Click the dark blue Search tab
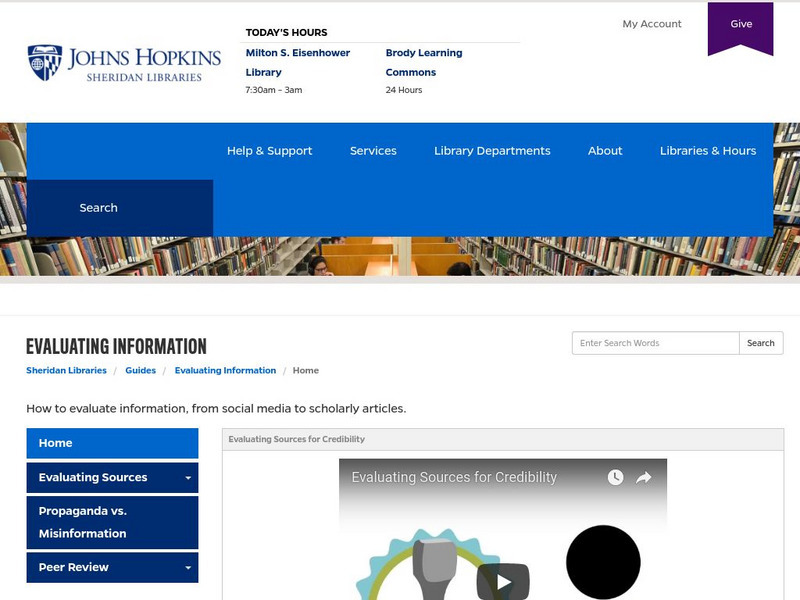This screenshot has height=600, width=800. [x=120, y=208]
